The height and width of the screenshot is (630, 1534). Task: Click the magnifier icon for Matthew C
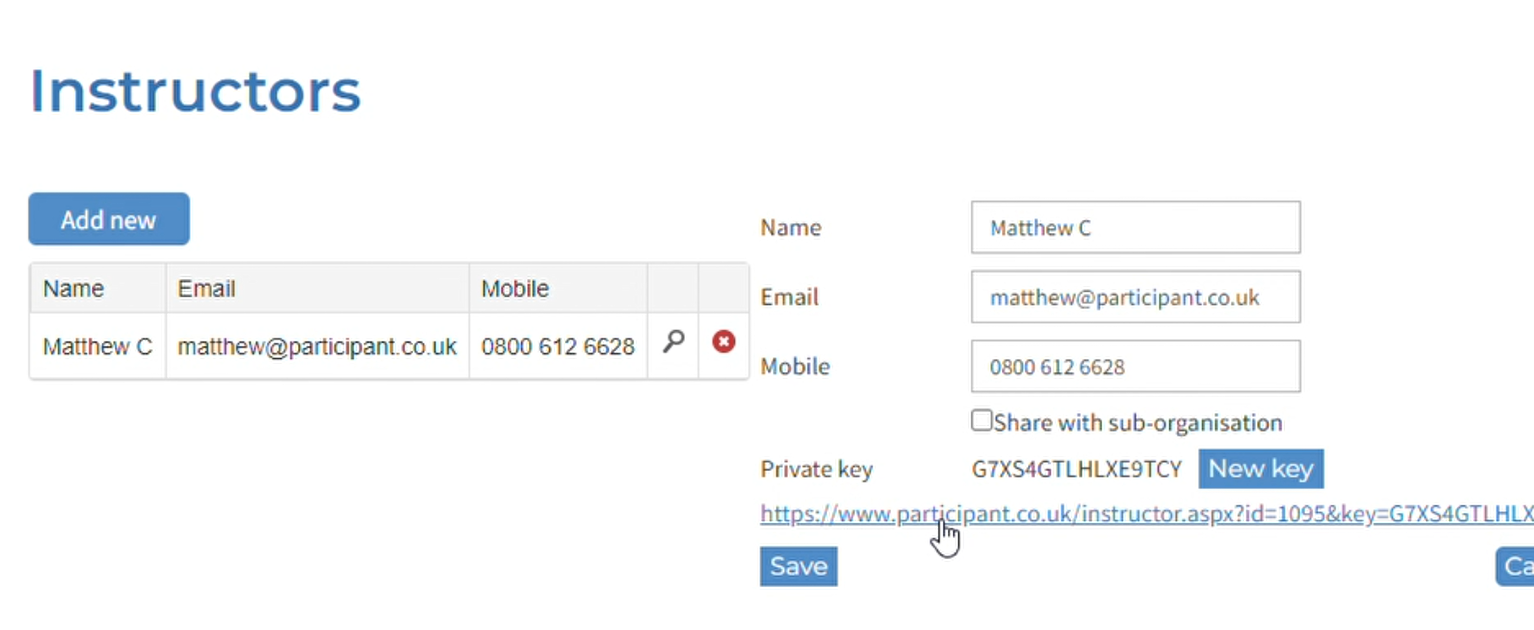(x=673, y=343)
